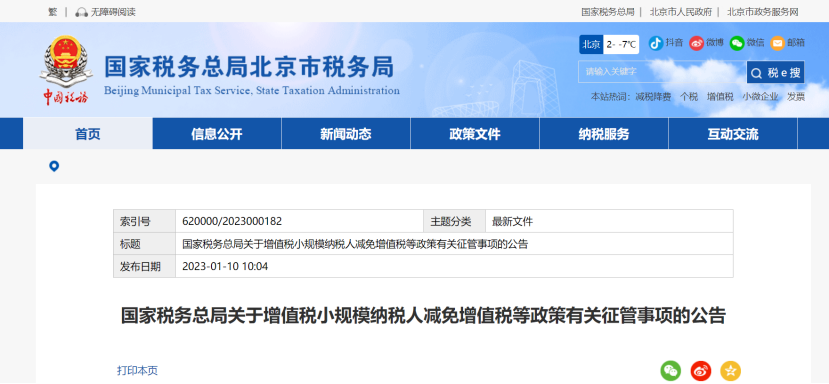Share article via green WeChat icon
Image resolution: width=829 pixels, height=384 pixels.
pos(670,371)
